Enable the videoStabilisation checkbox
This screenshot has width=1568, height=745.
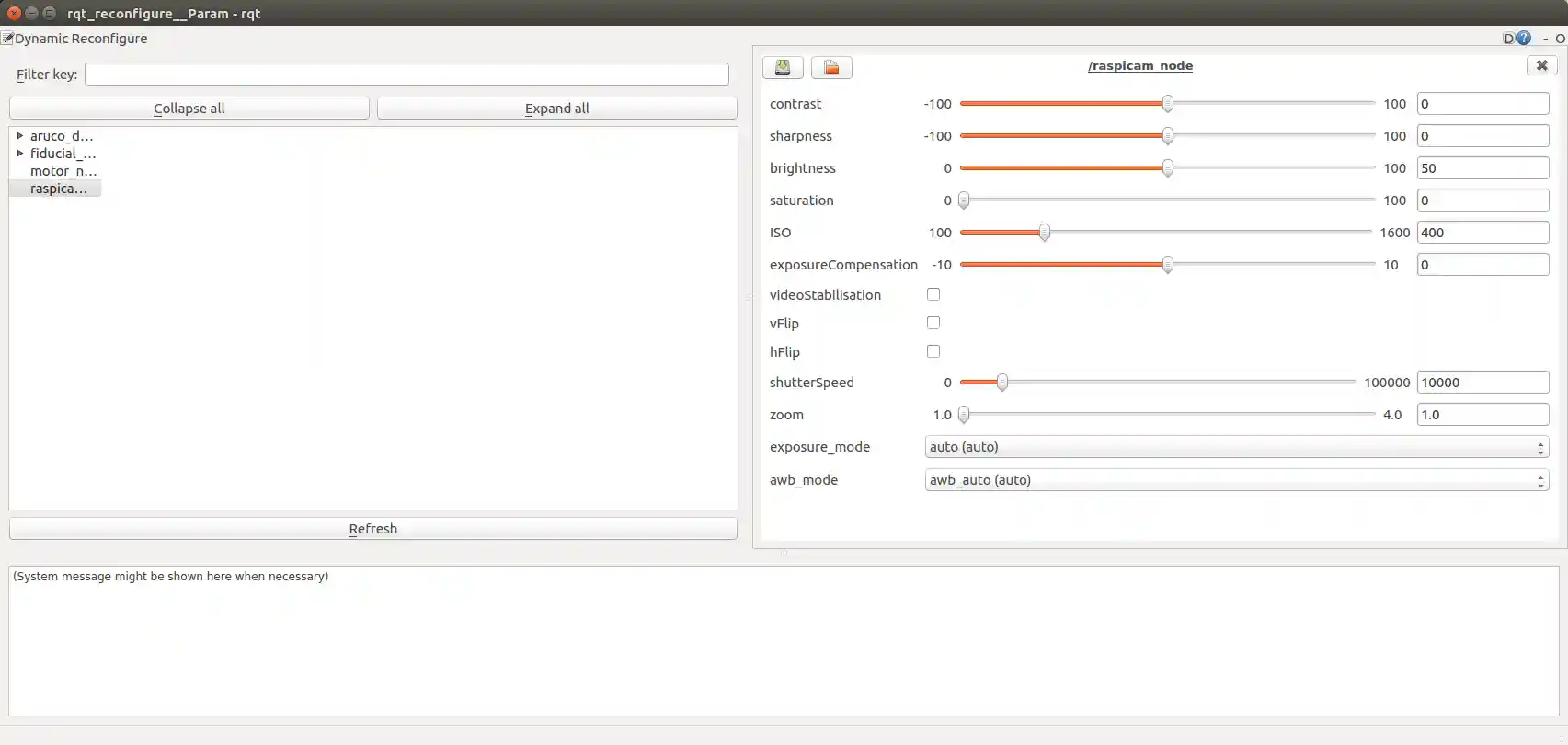tap(933, 294)
